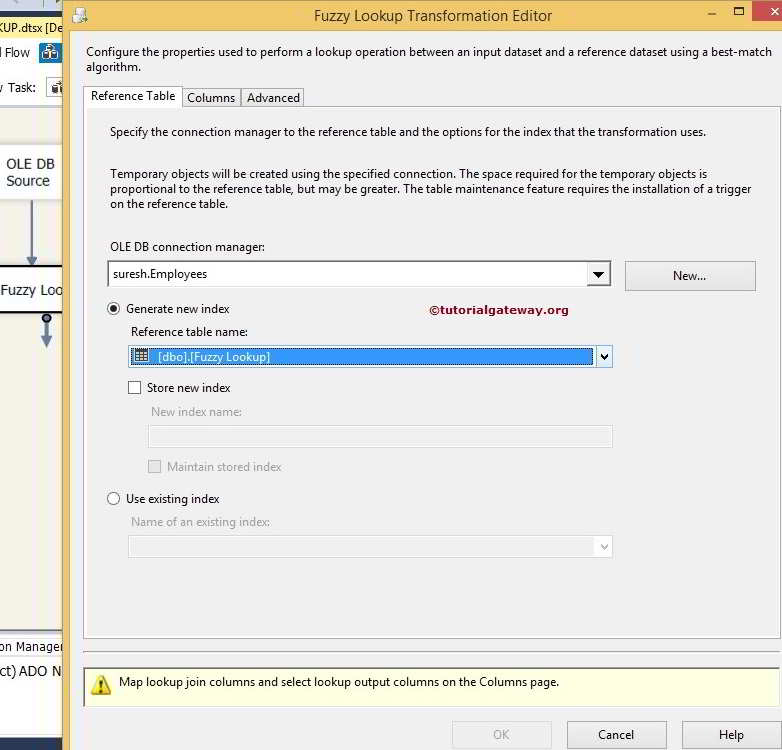Choose the Use existing index radio button

(114, 499)
